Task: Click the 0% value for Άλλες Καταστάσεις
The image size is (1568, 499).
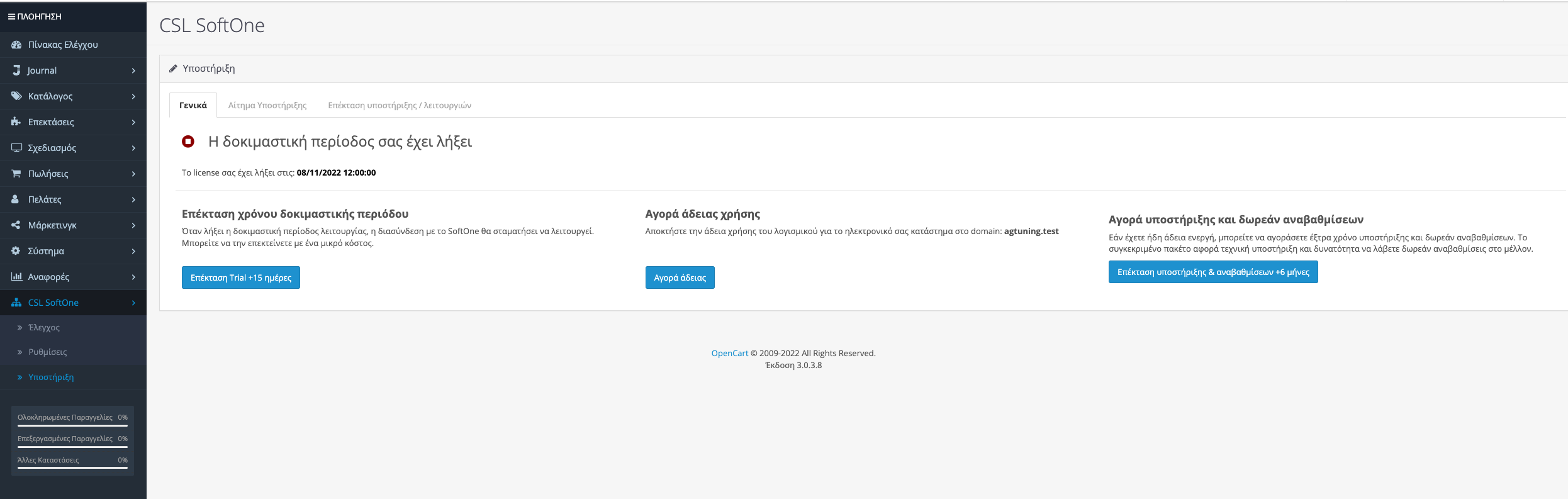Action: coord(123,460)
